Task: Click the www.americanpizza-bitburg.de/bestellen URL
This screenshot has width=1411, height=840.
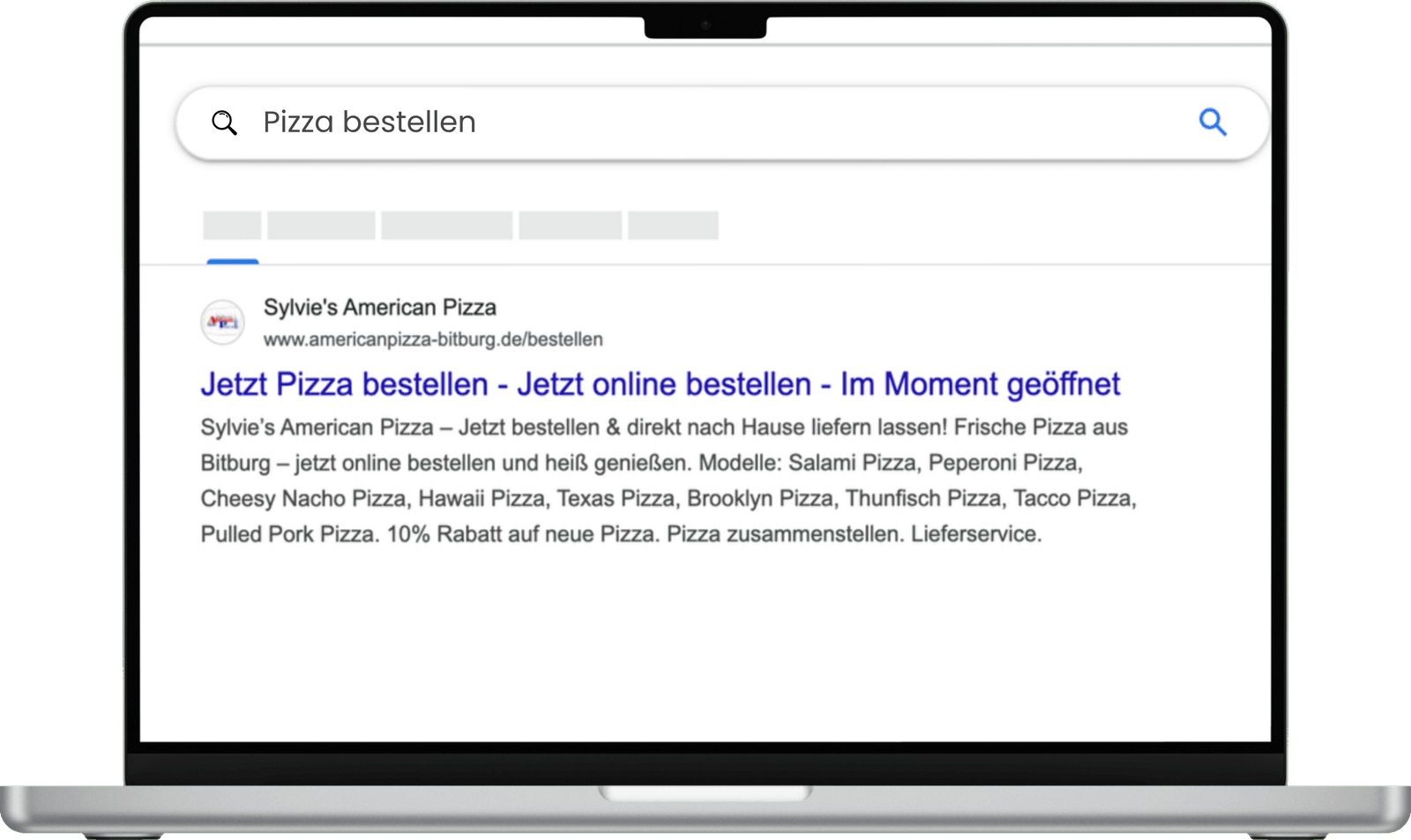Action: [x=433, y=339]
